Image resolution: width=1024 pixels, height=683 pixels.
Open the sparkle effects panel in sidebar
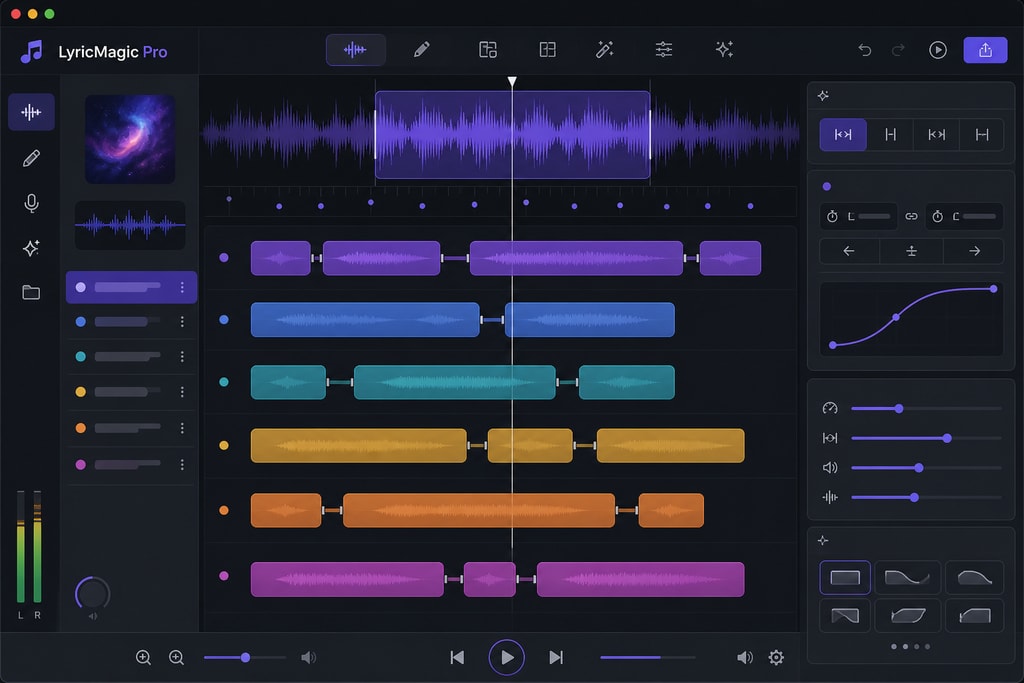(x=31, y=248)
